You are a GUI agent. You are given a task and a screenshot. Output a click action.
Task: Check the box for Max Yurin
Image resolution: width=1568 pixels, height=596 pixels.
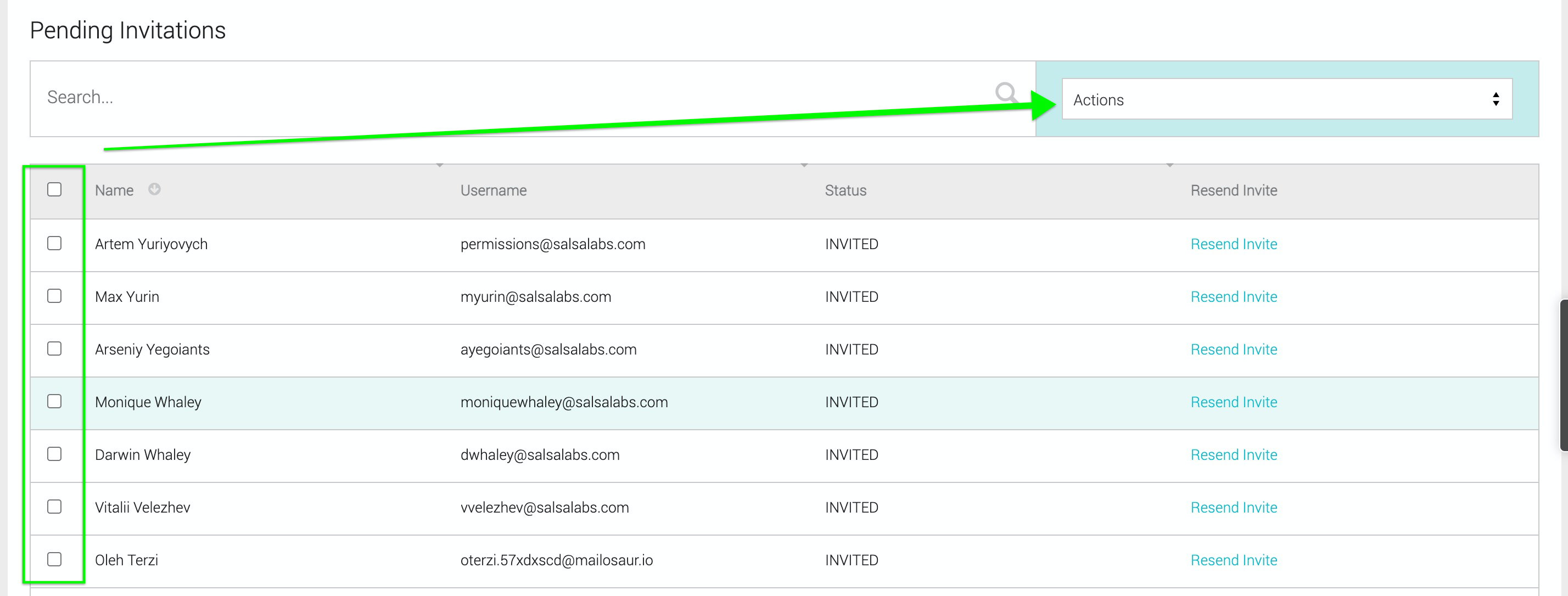point(54,296)
